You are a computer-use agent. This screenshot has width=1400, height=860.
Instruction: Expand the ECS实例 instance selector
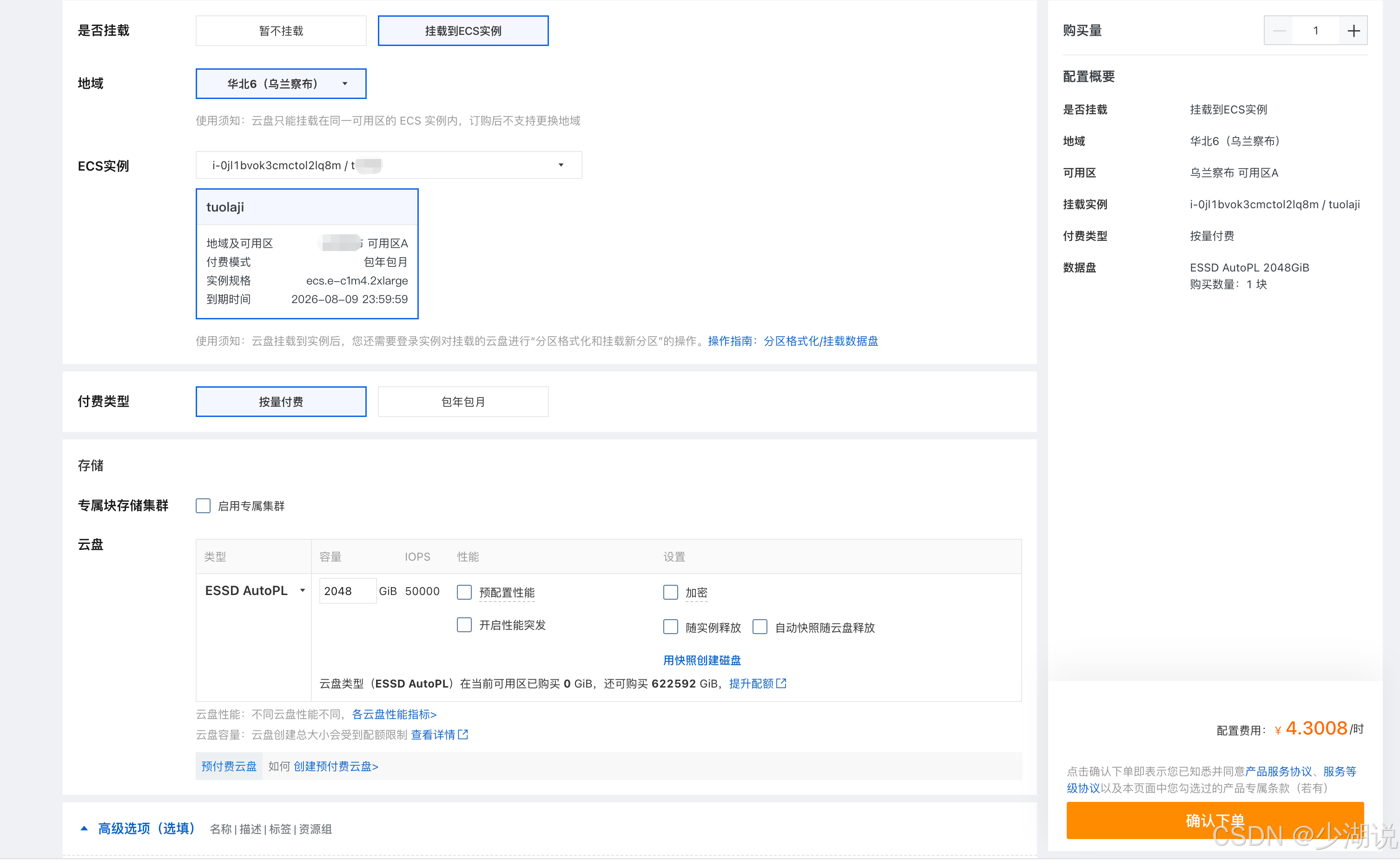(x=389, y=165)
